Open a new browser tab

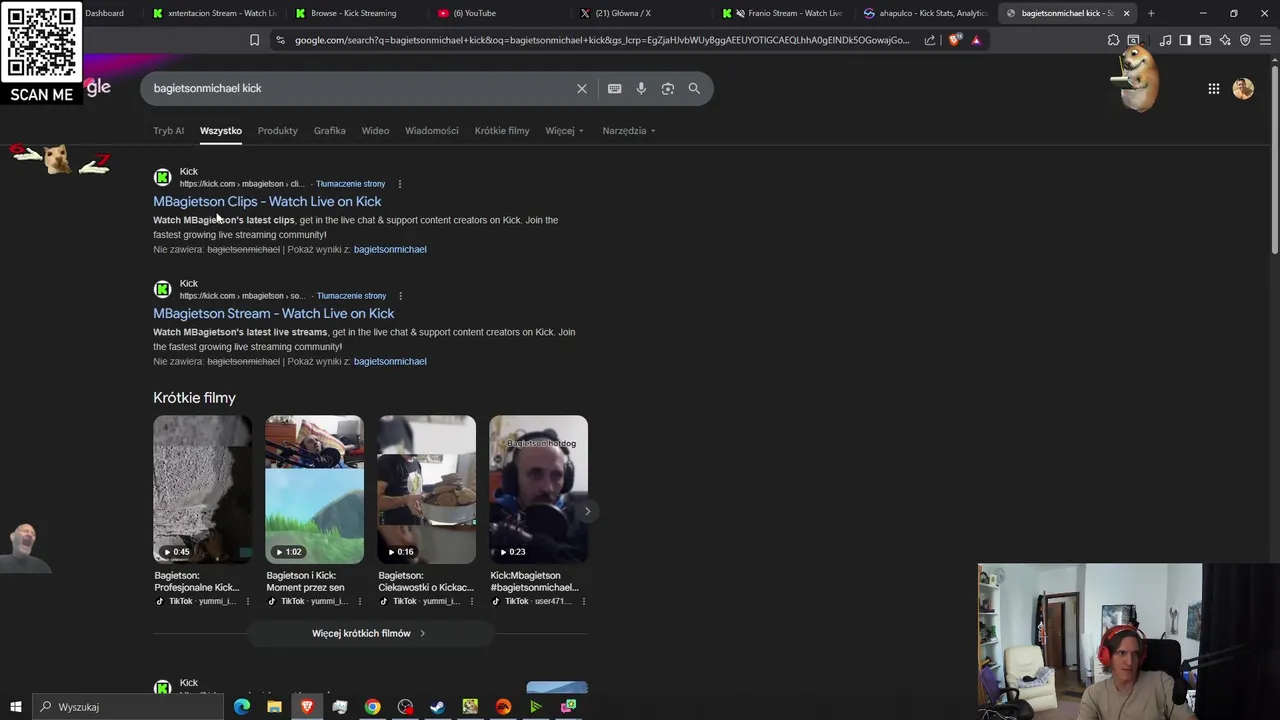point(1151,13)
